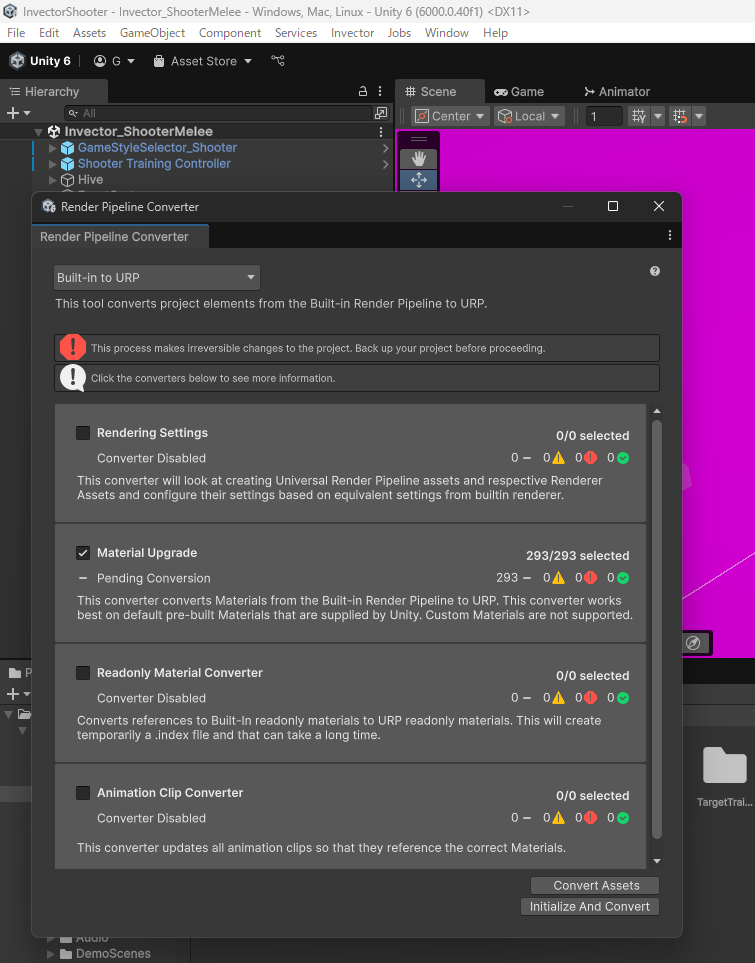Click the help question mark icon
The height and width of the screenshot is (963, 755).
(655, 271)
